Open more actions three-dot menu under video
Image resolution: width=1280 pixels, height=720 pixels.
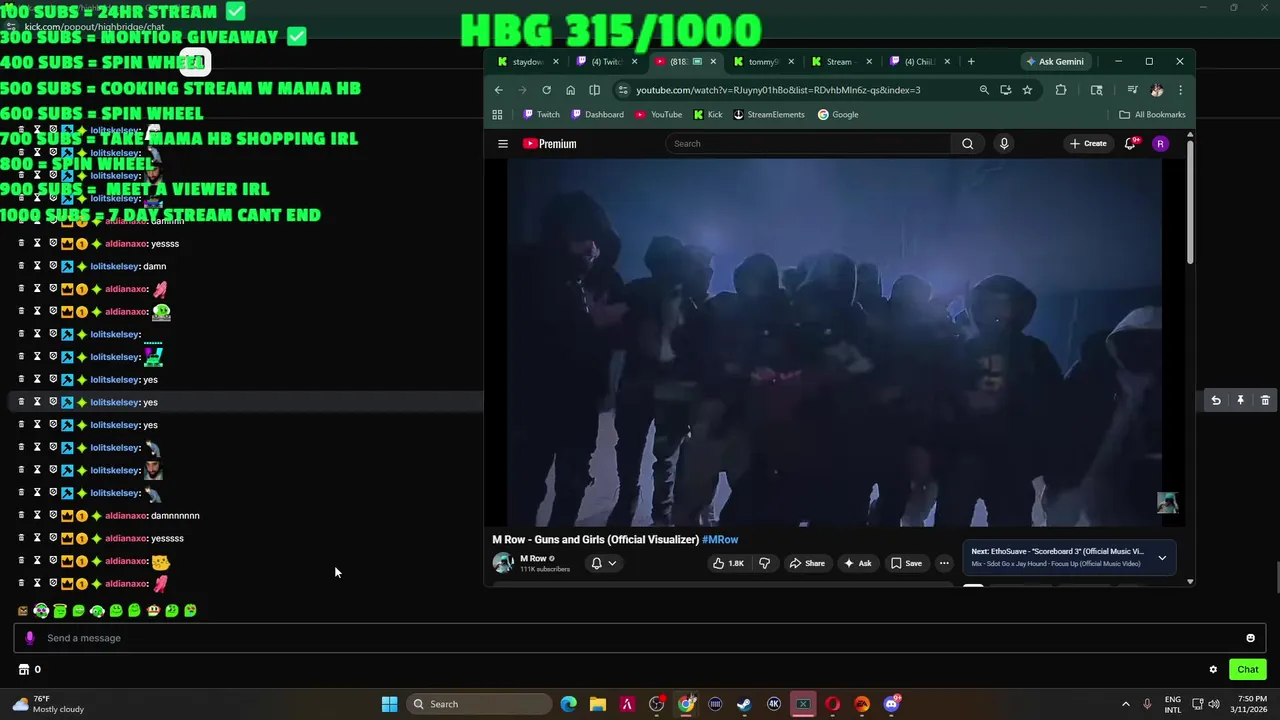[x=943, y=563]
